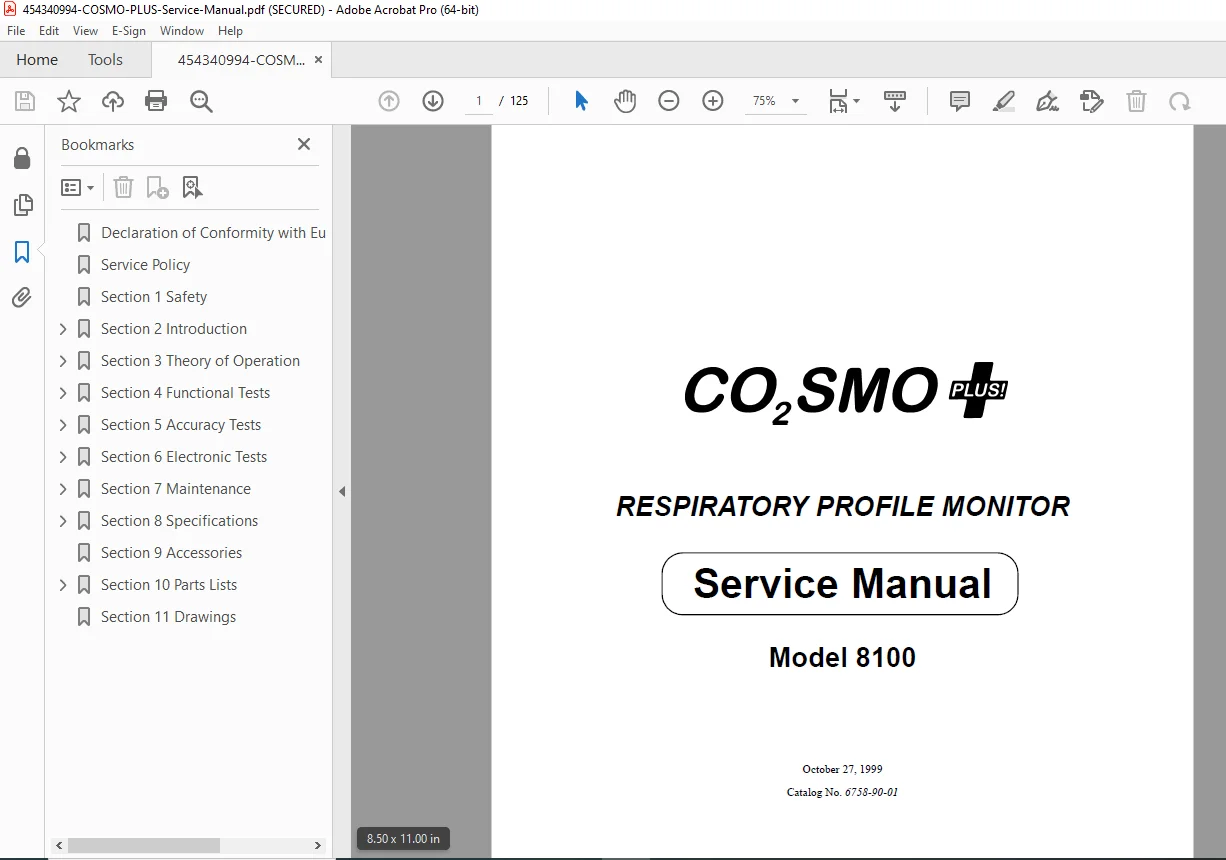1226x860 pixels.
Task: Open the Sign document tool
Action: [x=1047, y=101]
